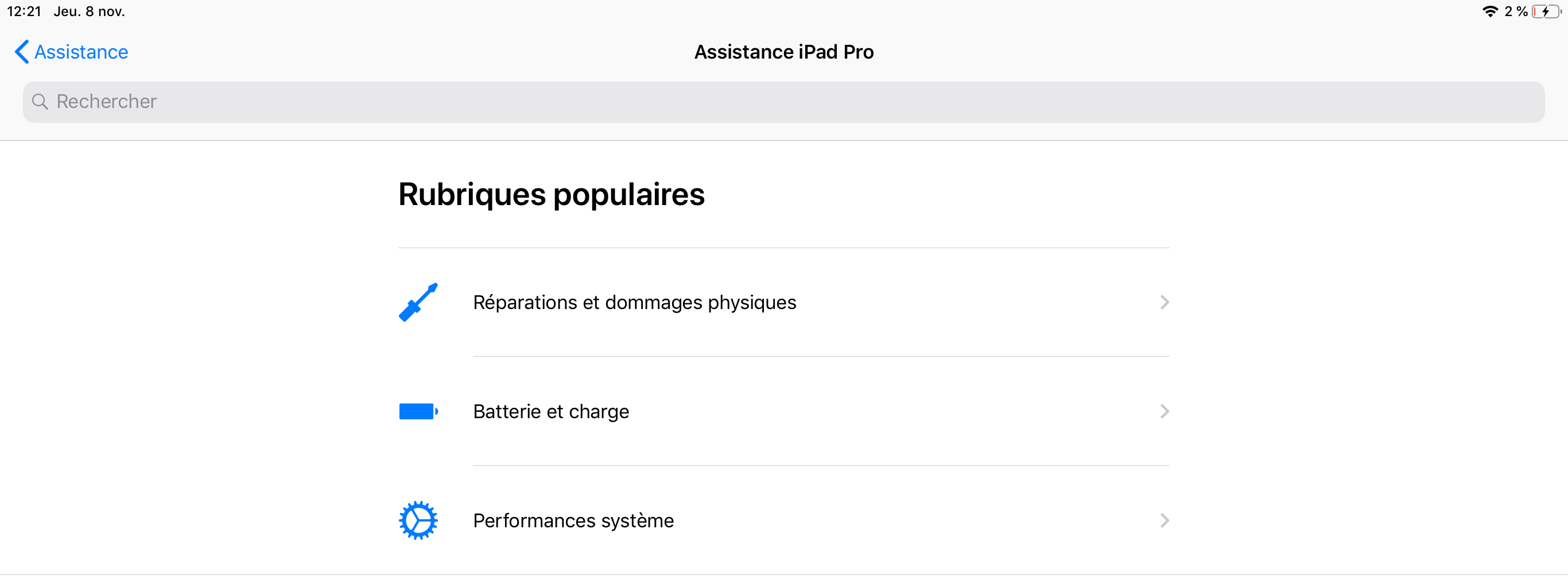Image resolution: width=1568 pixels, height=579 pixels.
Task: Expand the Batterie et charge chevron
Action: pos(1164,411)
